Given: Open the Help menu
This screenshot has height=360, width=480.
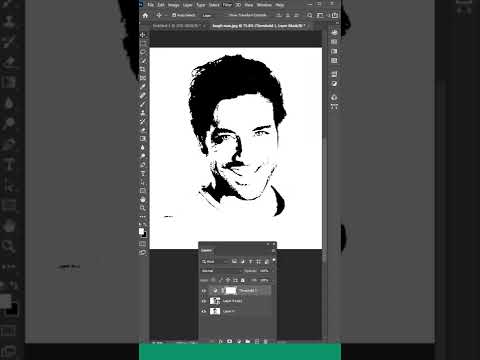Looking at the screenshot, I should (x=280, y=5).
